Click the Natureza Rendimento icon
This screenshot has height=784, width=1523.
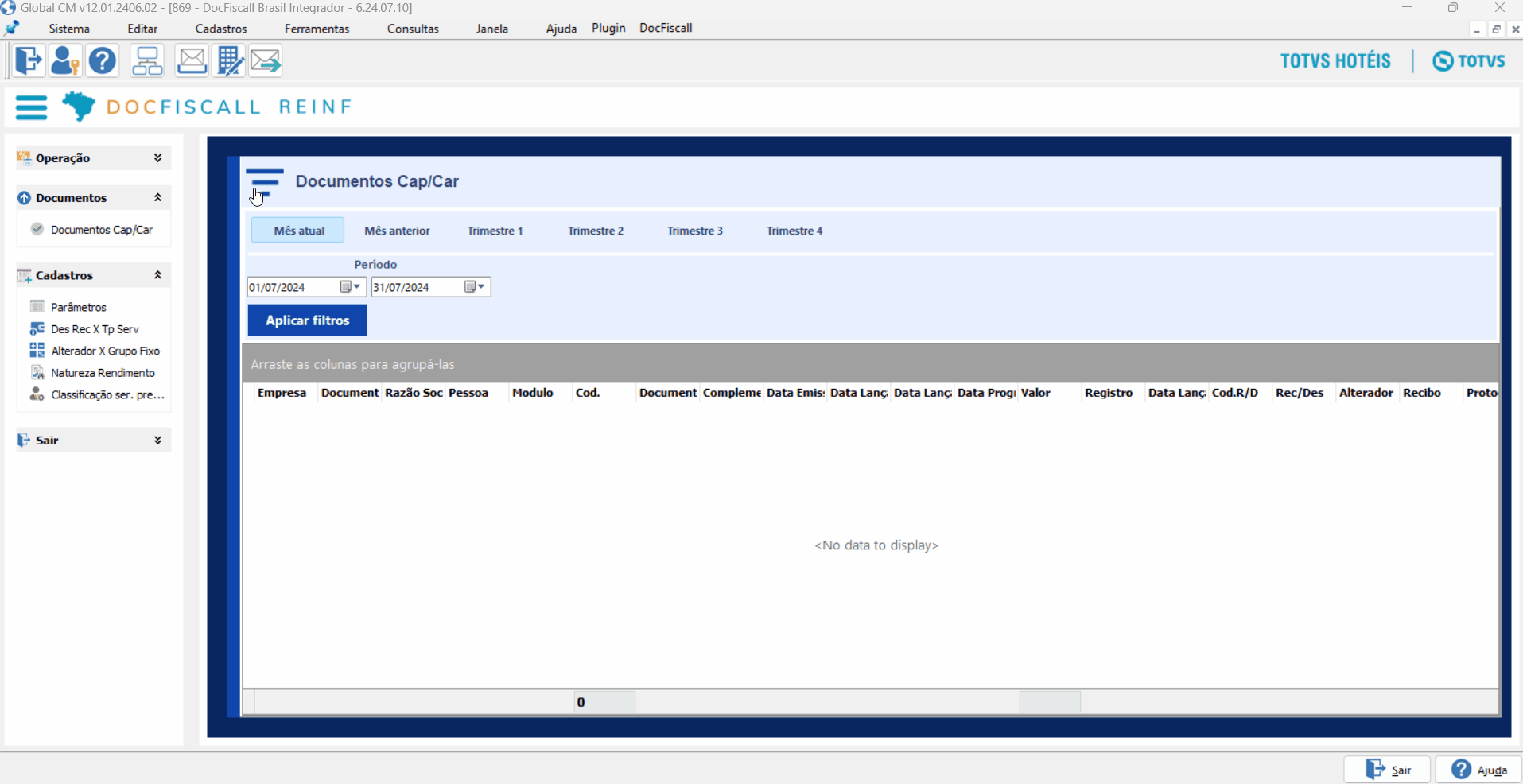37,372
